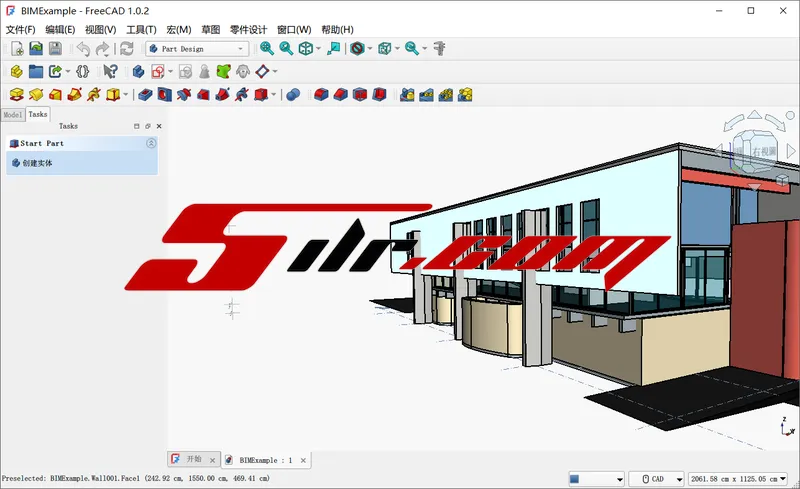Screen dimensions: 800x489
Task: Select the Mirrored pattern tool
Action: coord(407,94)
